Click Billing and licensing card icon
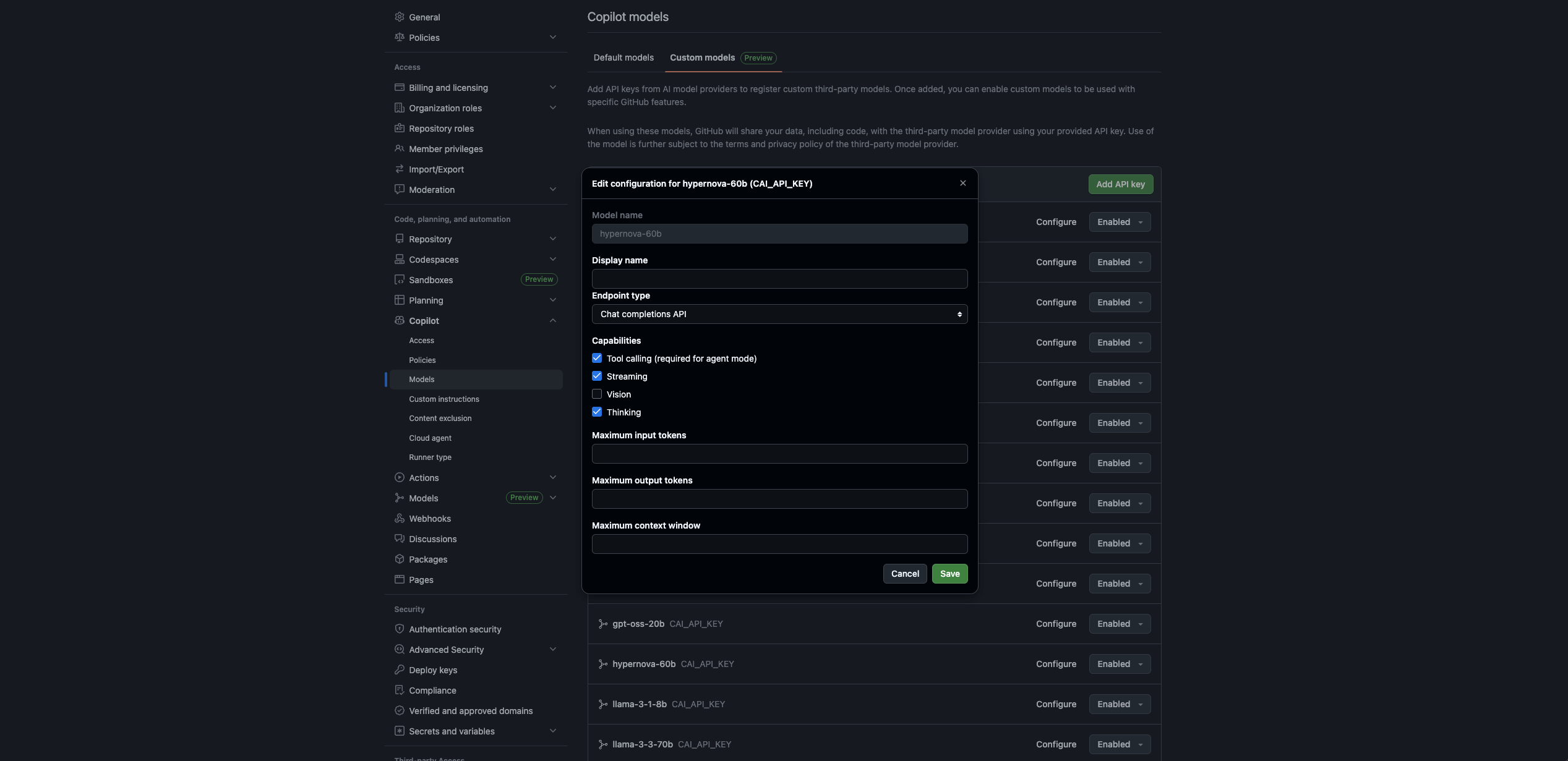This screenshot has width=1568, height=761. point(400,87)
